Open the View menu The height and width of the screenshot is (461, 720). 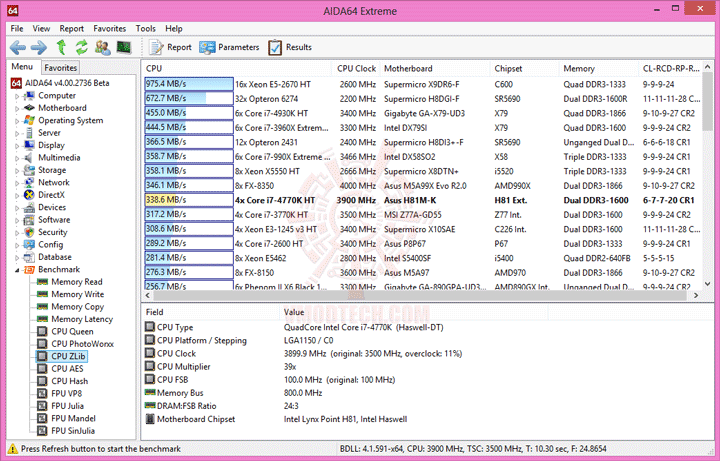point(41,28)
